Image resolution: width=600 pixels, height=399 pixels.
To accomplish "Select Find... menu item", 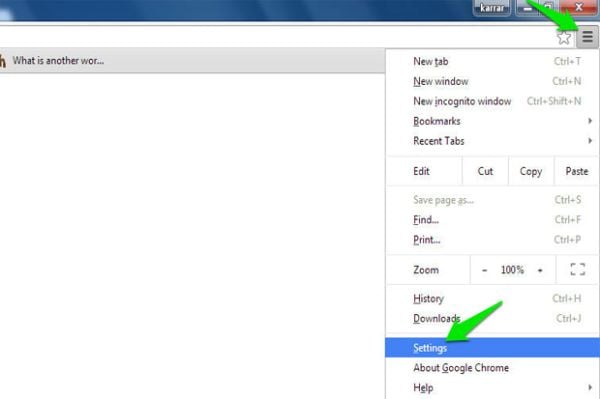I will (x=492, y=220).
